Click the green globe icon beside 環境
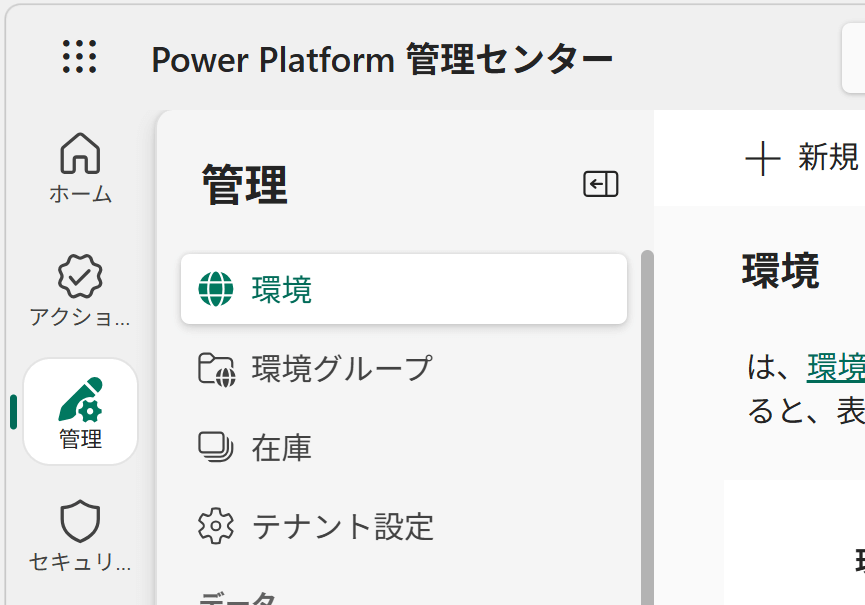The width and height of the screenshot is (865, 605). coord(215,289)
